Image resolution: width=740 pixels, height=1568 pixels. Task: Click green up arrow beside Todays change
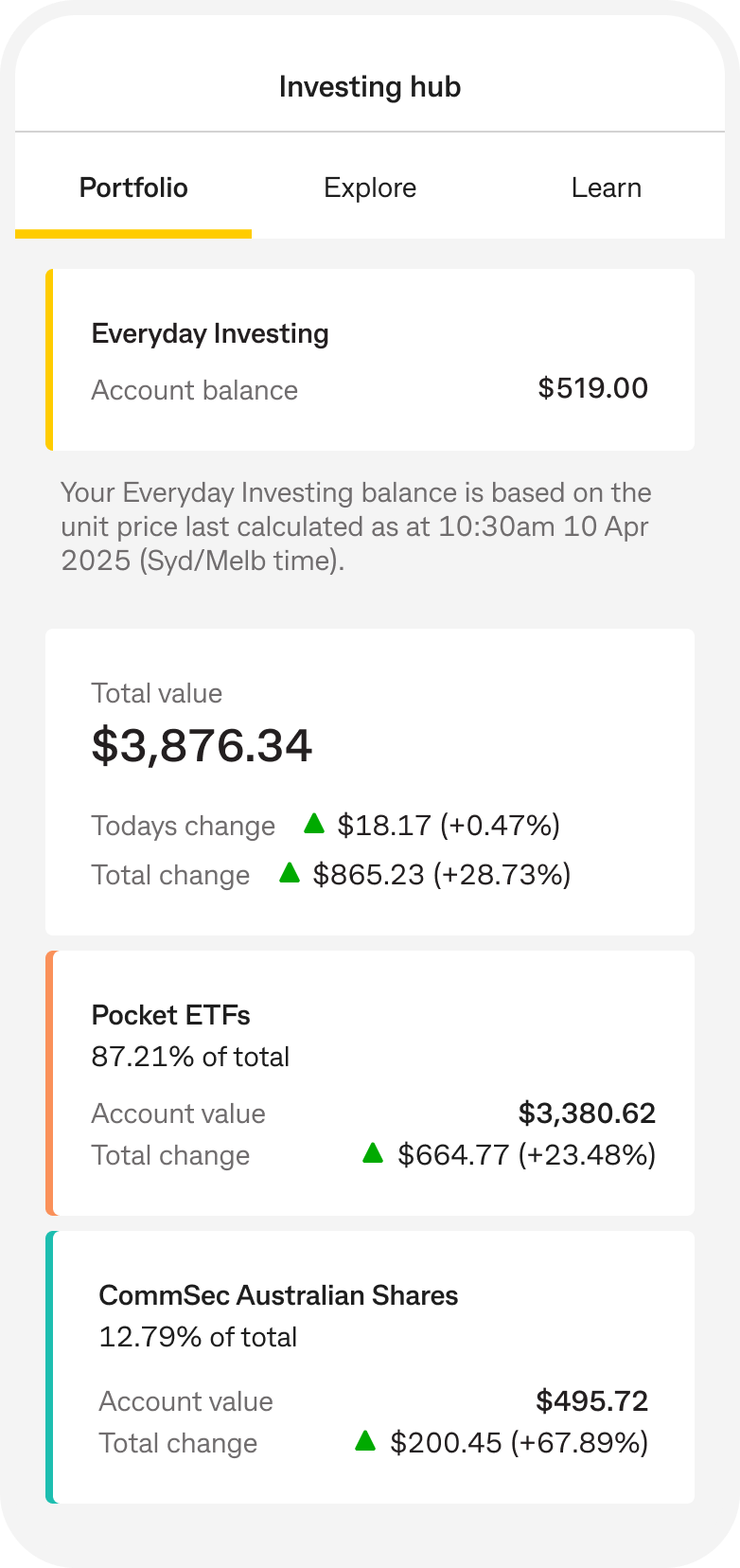coord(314,824)
